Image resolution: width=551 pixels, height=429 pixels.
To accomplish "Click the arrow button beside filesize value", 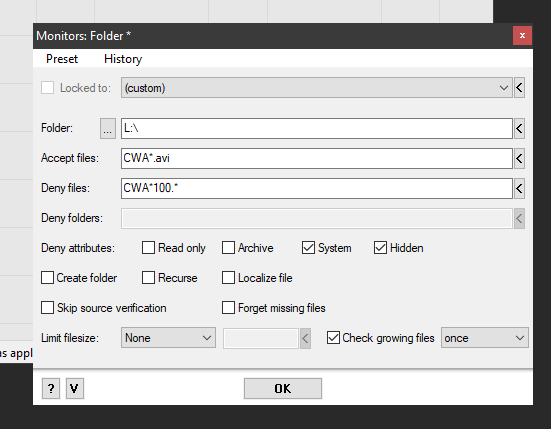I will coord(305,339).
